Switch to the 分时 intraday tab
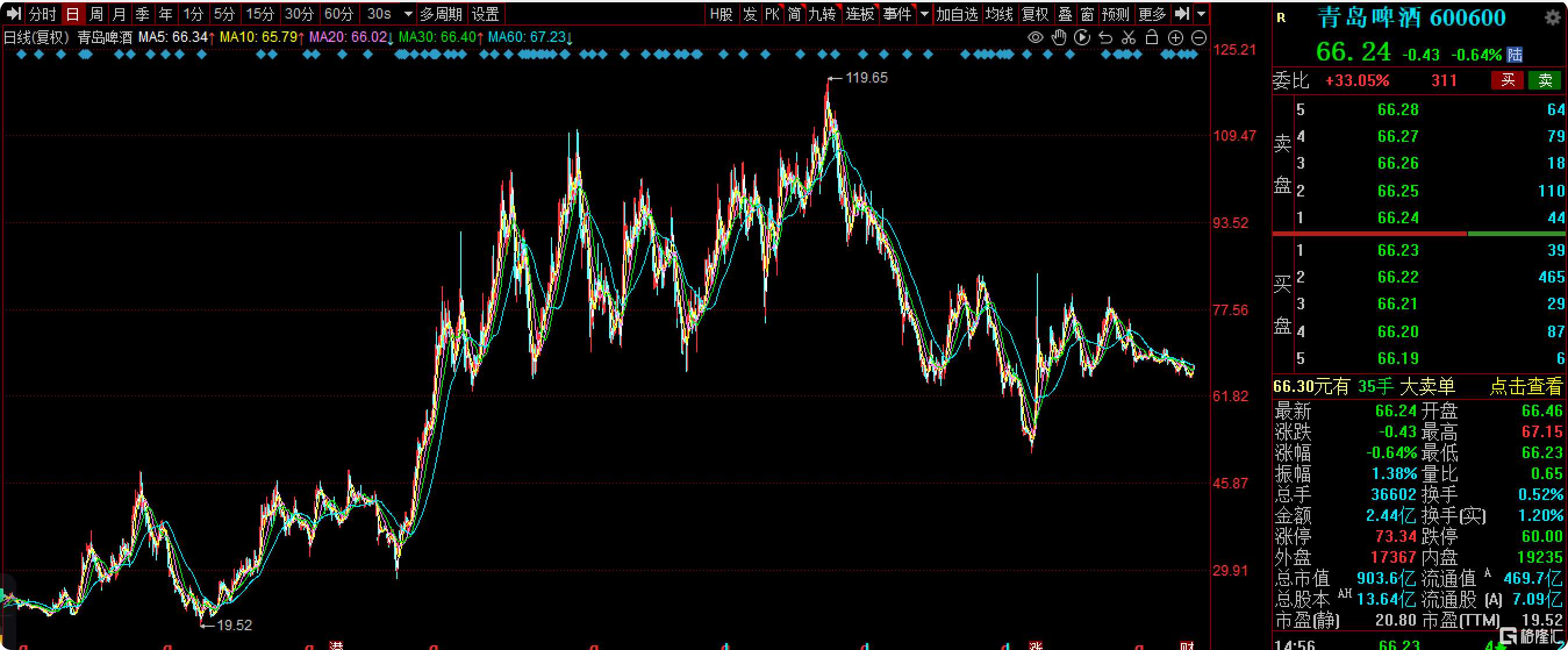The height and width of the screenshot is (650, 1568). click(42, 14)
